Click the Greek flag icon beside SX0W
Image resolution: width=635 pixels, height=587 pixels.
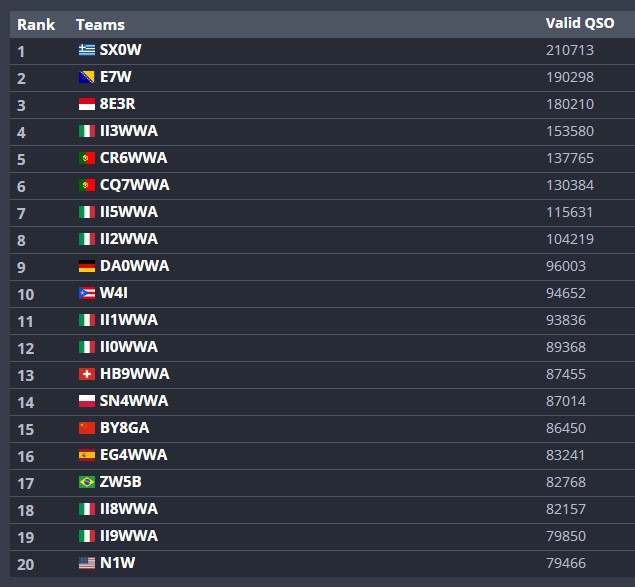pyautogui.click(x=87, y=50)
